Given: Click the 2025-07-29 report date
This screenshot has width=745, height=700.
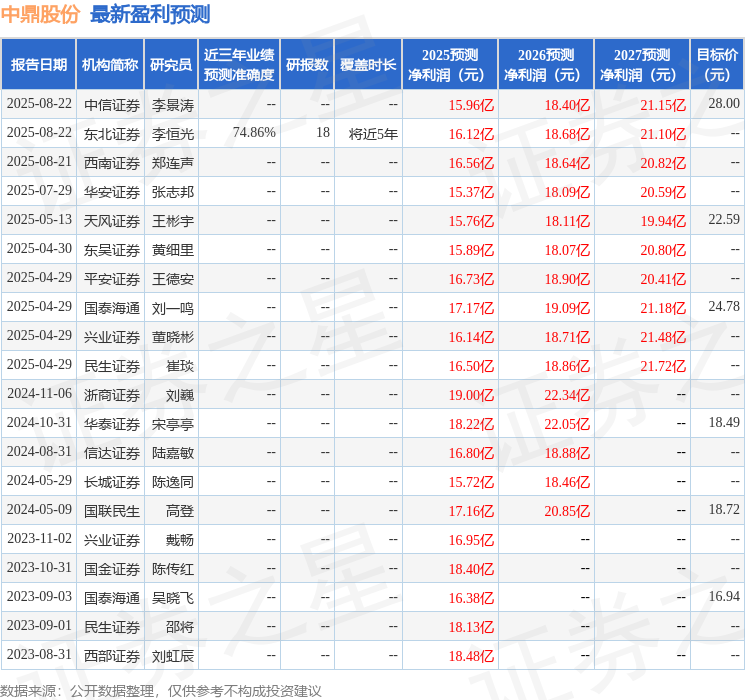Looking at the screenshot, I should [x=39, y=191].
